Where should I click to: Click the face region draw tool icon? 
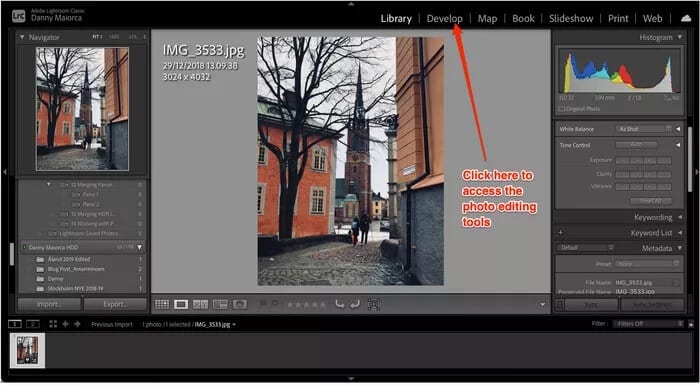(374, 305)
